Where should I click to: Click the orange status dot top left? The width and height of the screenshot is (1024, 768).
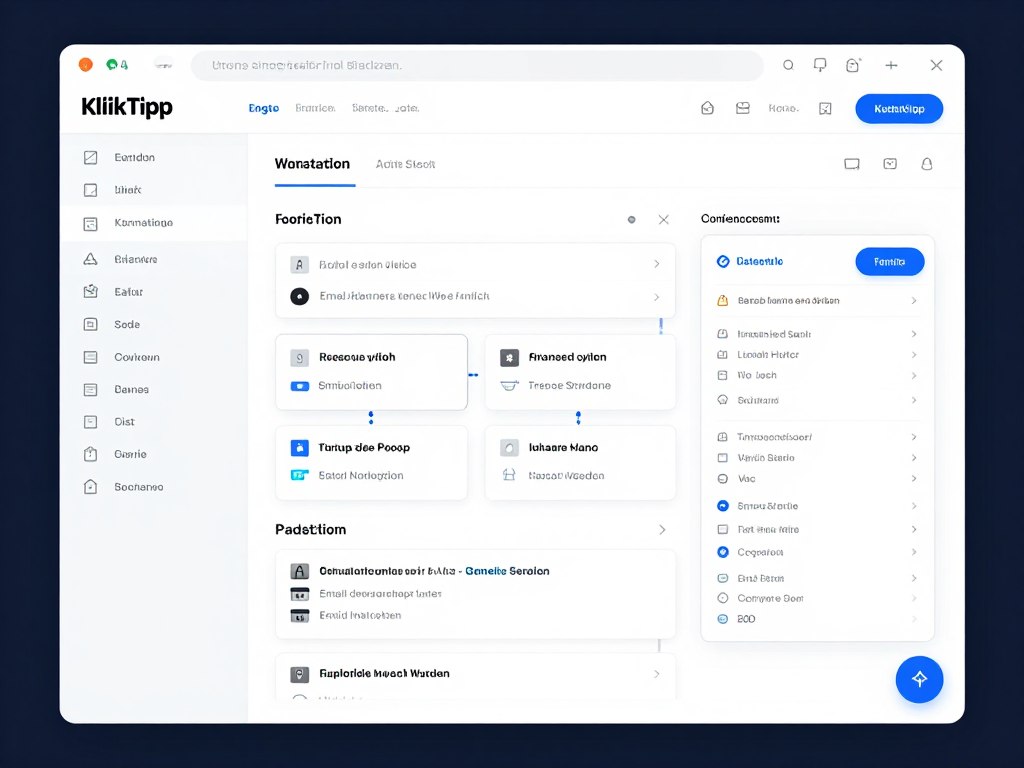coord(84,63)
